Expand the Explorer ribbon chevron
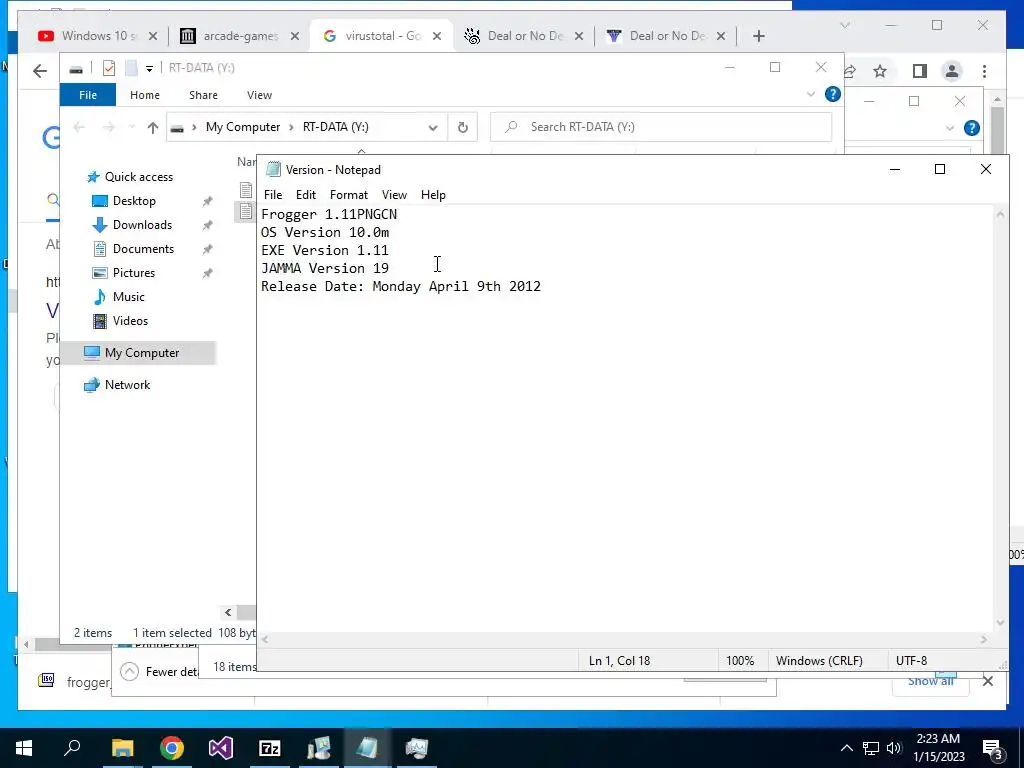This screenshot has width=1024, height=768. [810, 95]
